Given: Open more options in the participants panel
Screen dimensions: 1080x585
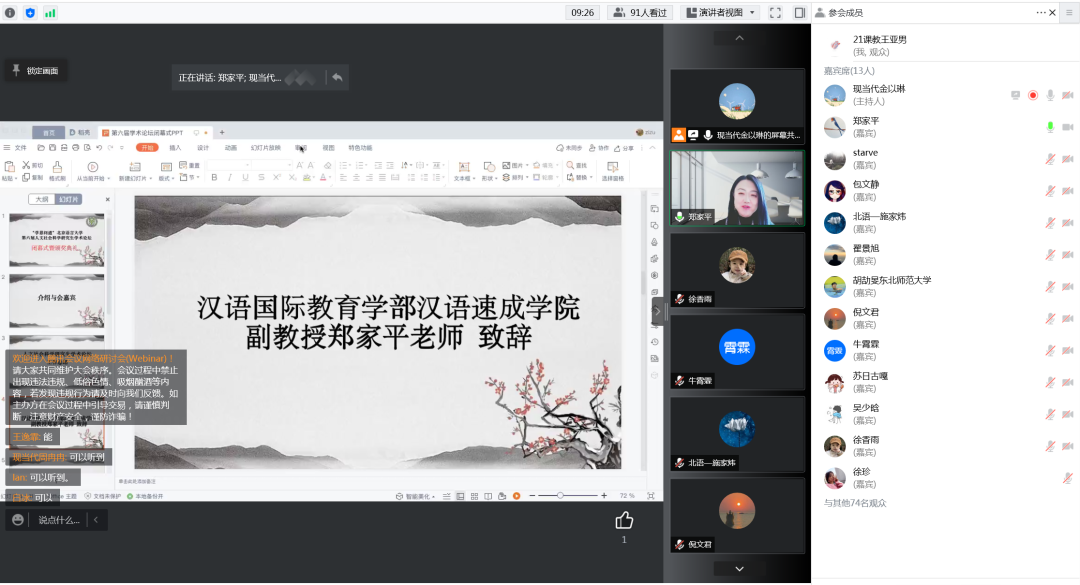Looking at the screenshot, I should click(x=1041, y=12).
